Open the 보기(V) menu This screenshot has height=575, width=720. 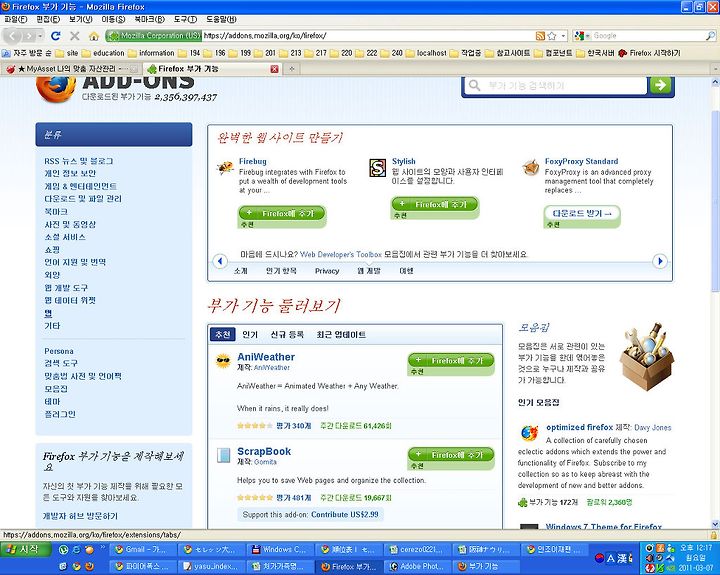click(x=80, y=19)
